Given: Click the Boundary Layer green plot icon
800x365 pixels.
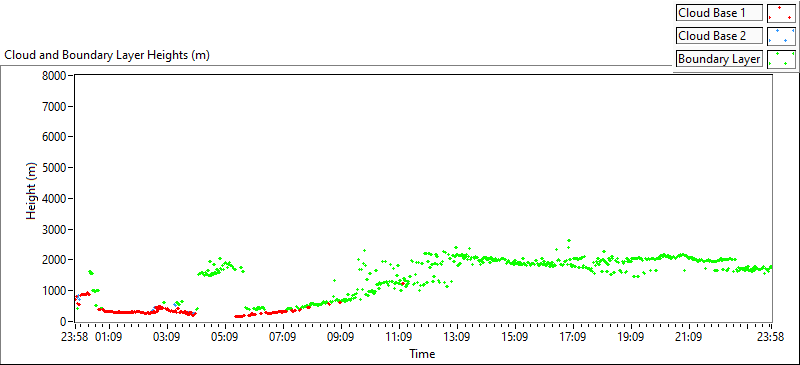Looking at the screenshot, I should 781,59.
